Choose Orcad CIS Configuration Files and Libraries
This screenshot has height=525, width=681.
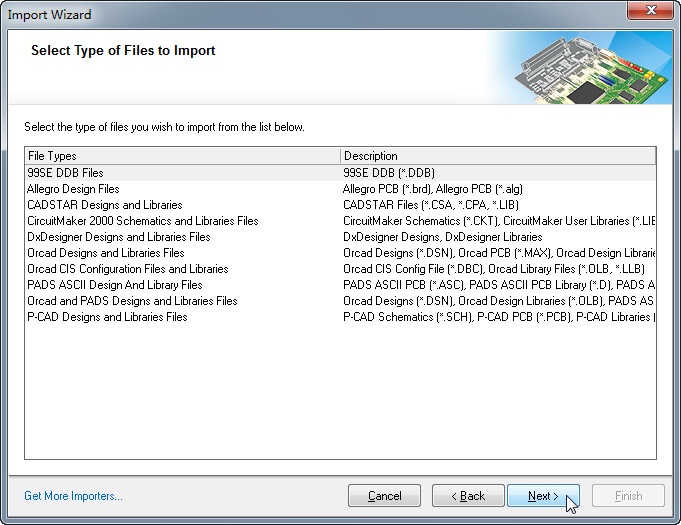(340, 269)
